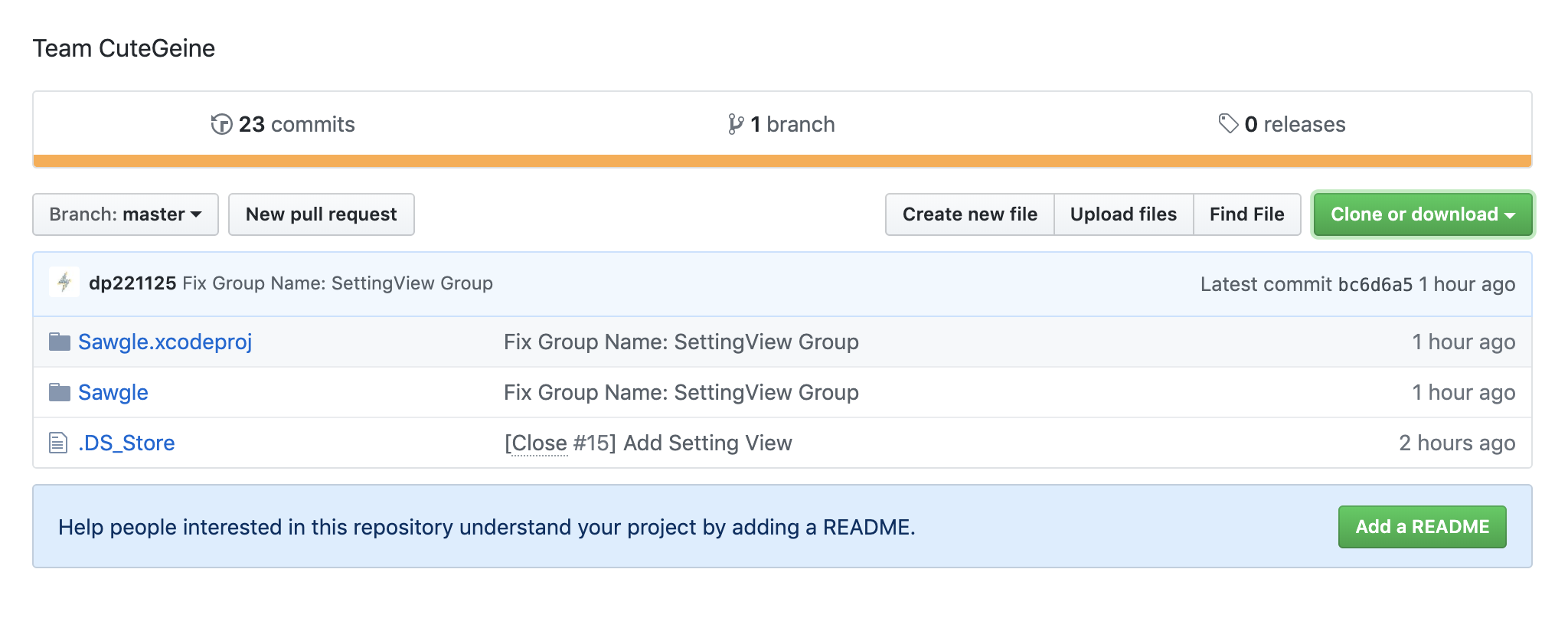
Task: Open the latest commit hash bc6d6a5
Action: 1375,284
